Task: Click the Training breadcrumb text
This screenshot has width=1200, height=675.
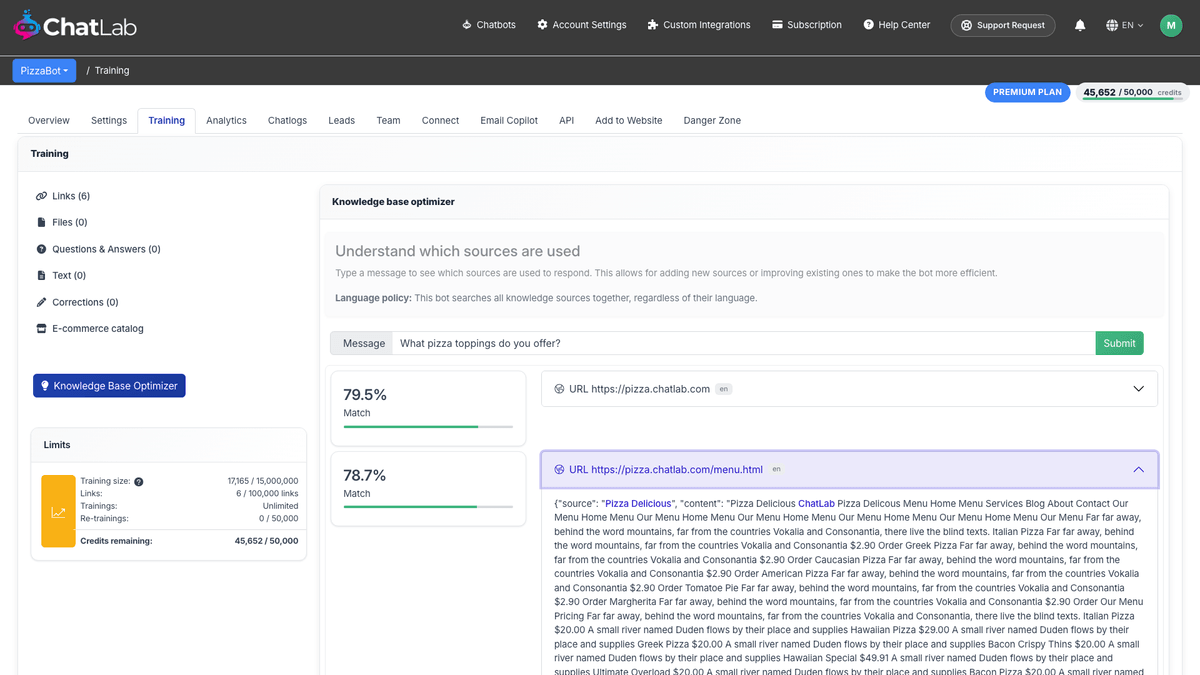Action: tap(112, 71)
